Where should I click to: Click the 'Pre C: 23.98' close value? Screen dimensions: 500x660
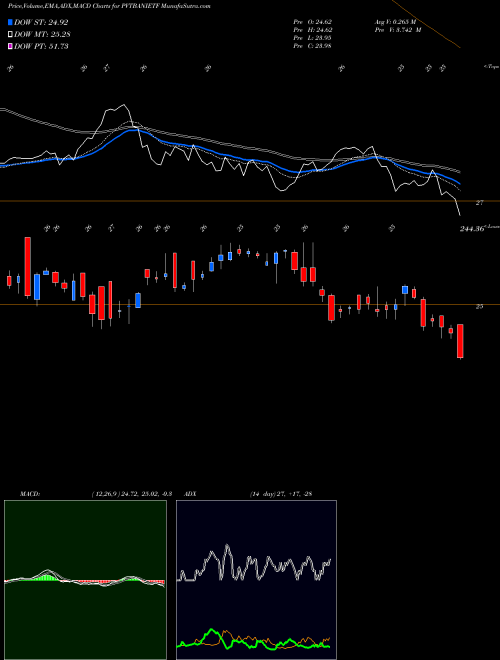point(312,45)
